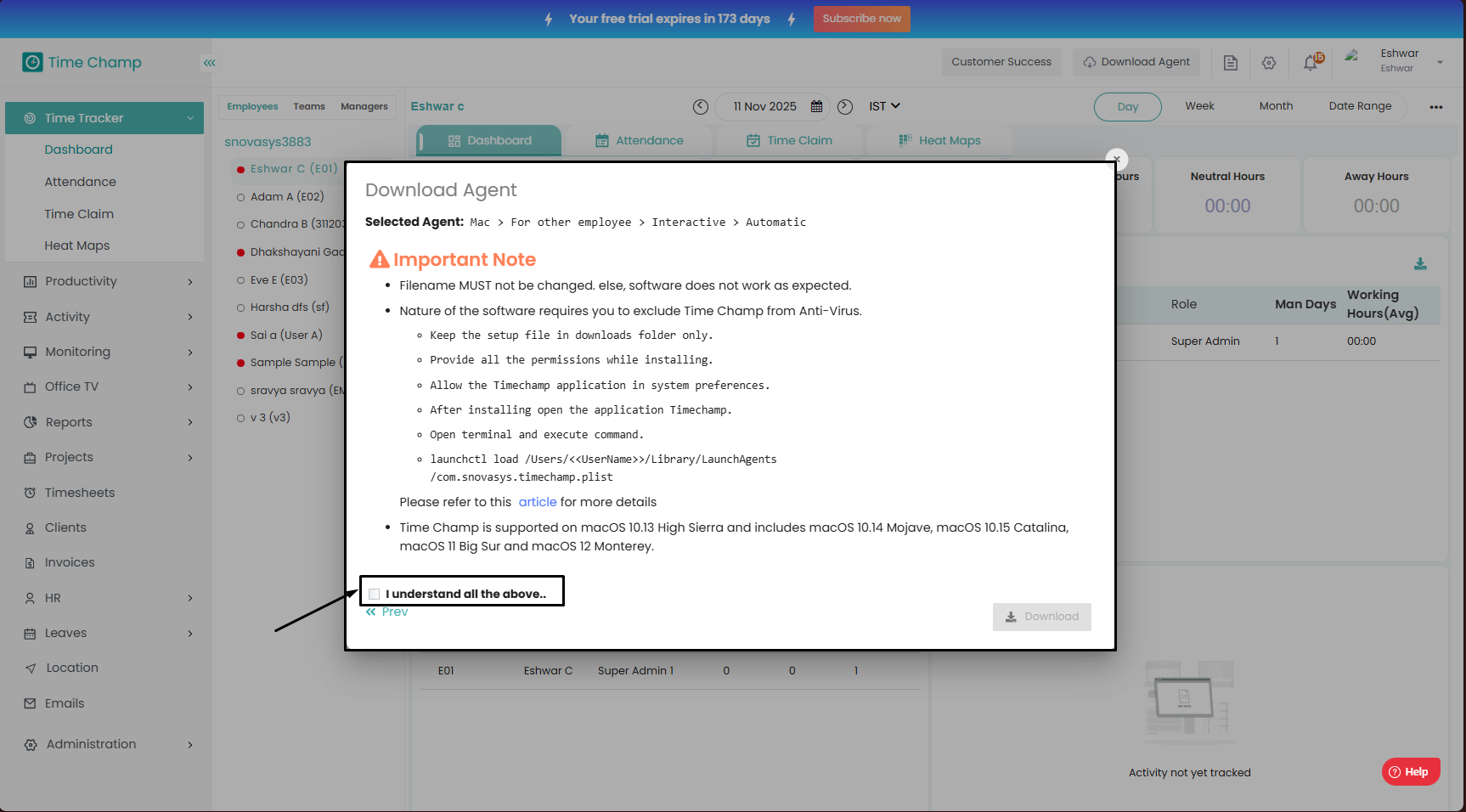
Task: Check the 'I understand all the above' checkbox
Action: (375, 594)
